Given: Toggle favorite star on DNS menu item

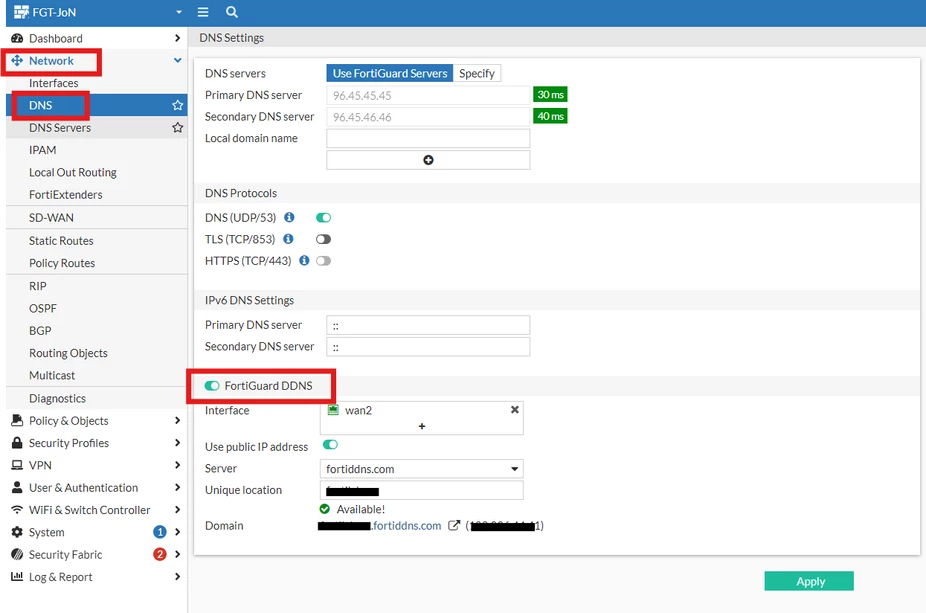Looking at the screenshot, I should (x=177, y=105).
